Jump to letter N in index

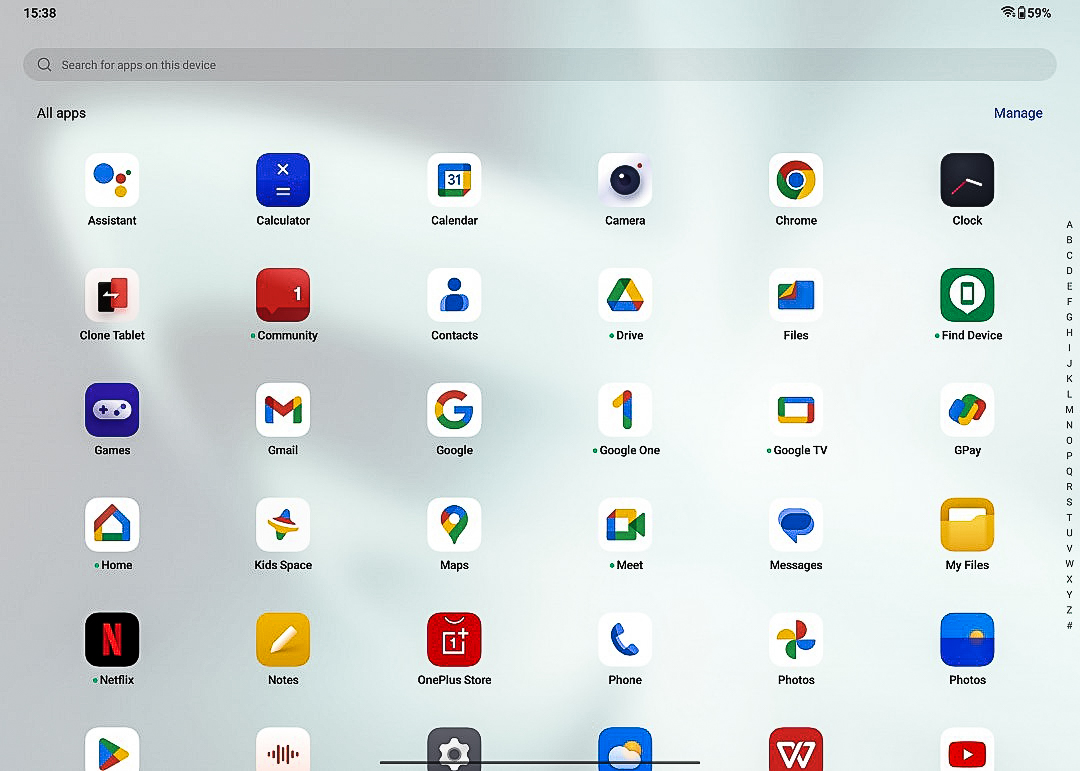[x=1069, y=425]
